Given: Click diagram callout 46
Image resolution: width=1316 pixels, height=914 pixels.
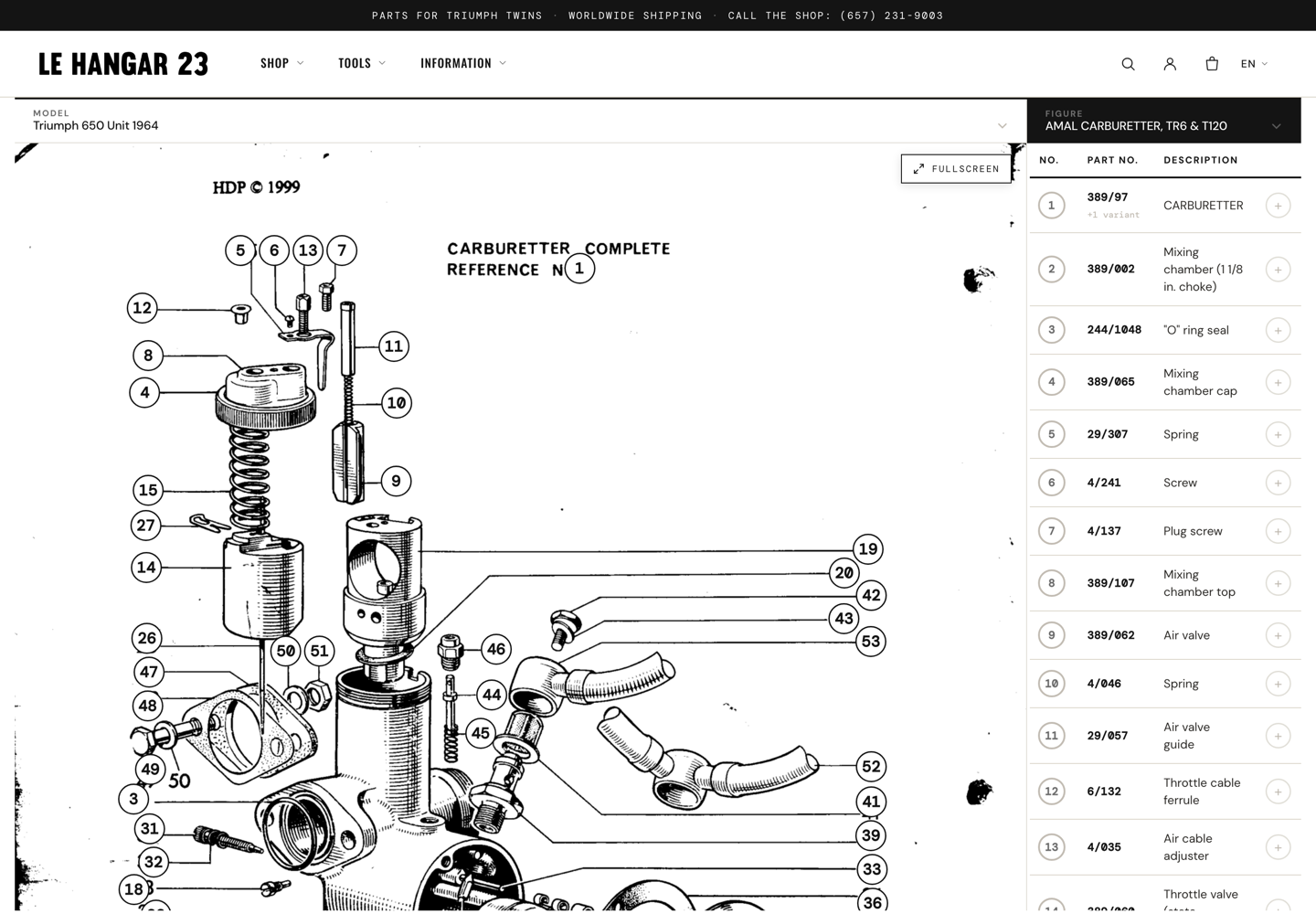Looking at the screenshot, I should [x=495, y=650].
